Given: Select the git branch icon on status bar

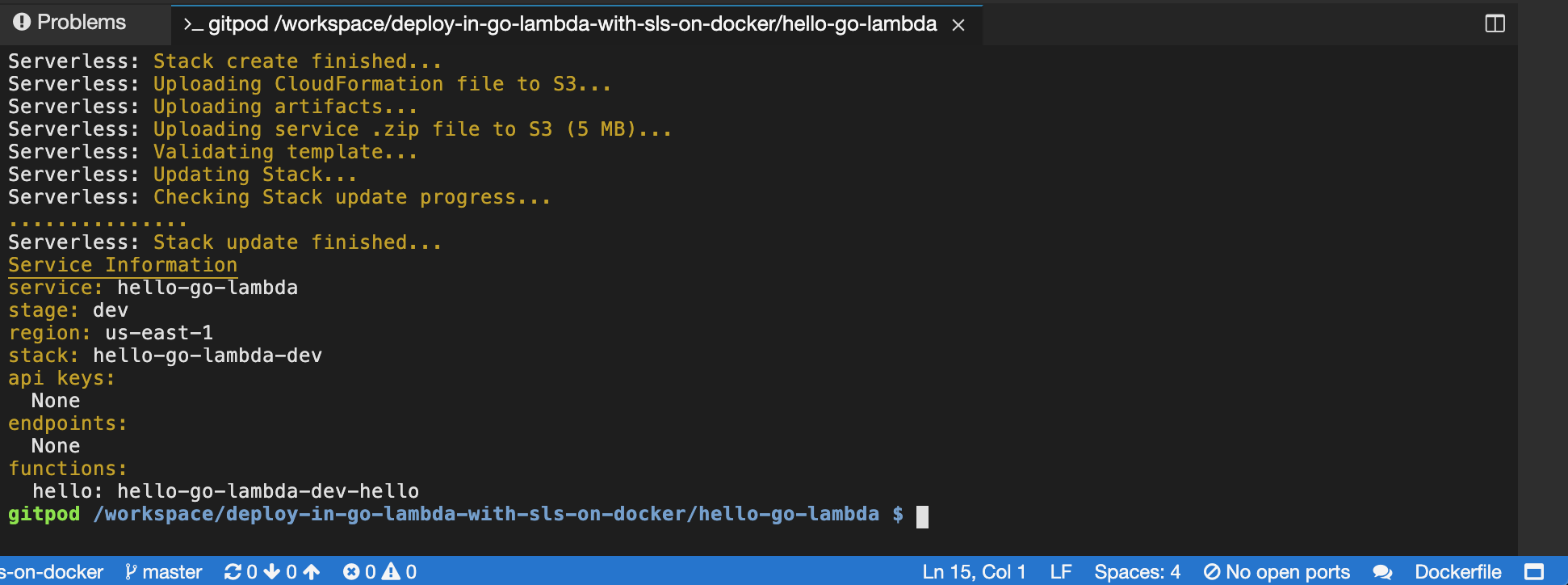Looking at the screenshot, I should [132, 571].
